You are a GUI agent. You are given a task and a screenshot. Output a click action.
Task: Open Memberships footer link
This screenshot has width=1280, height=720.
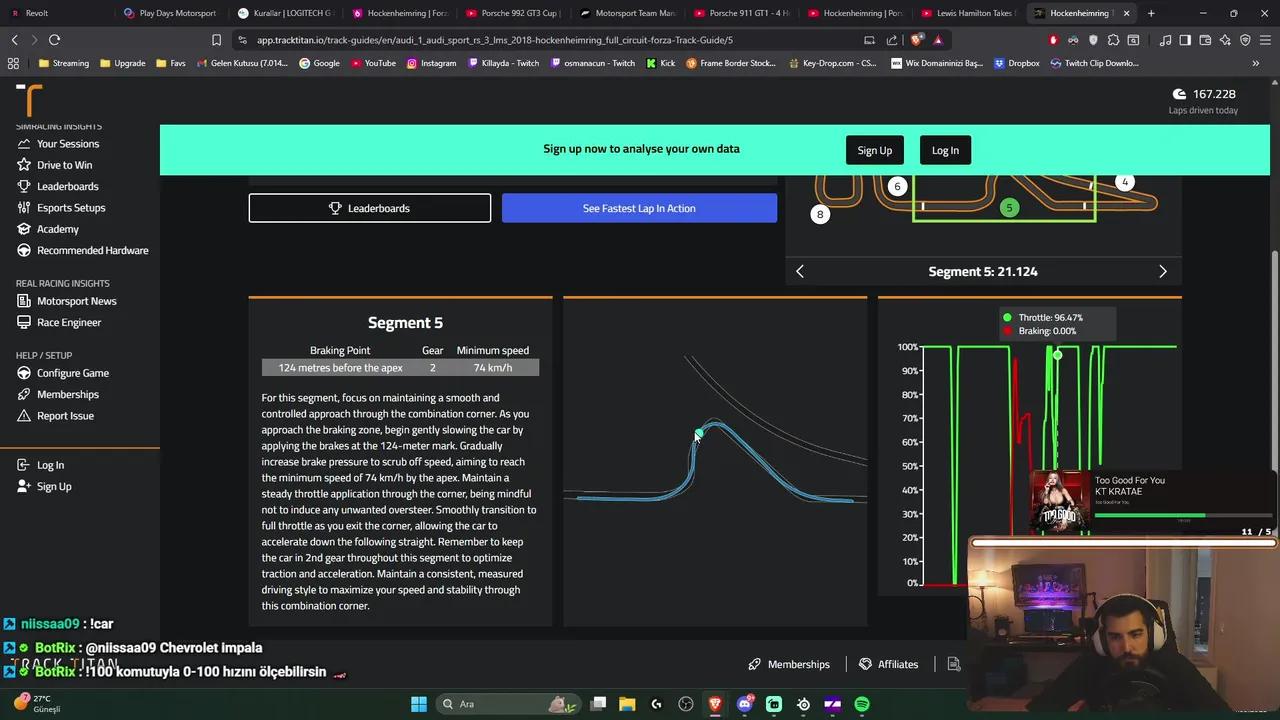[x=789, y=664]
